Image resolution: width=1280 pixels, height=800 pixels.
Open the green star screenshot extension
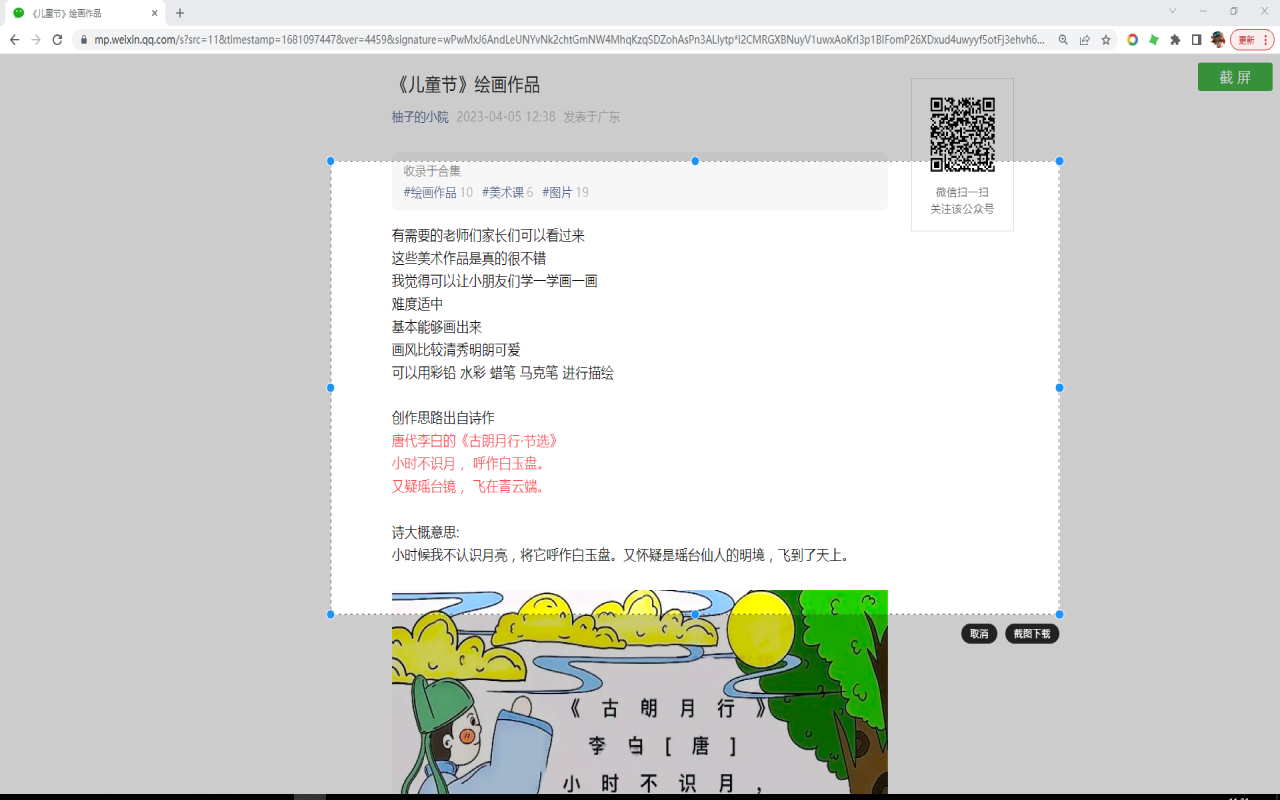click(x=1154, y=40)
